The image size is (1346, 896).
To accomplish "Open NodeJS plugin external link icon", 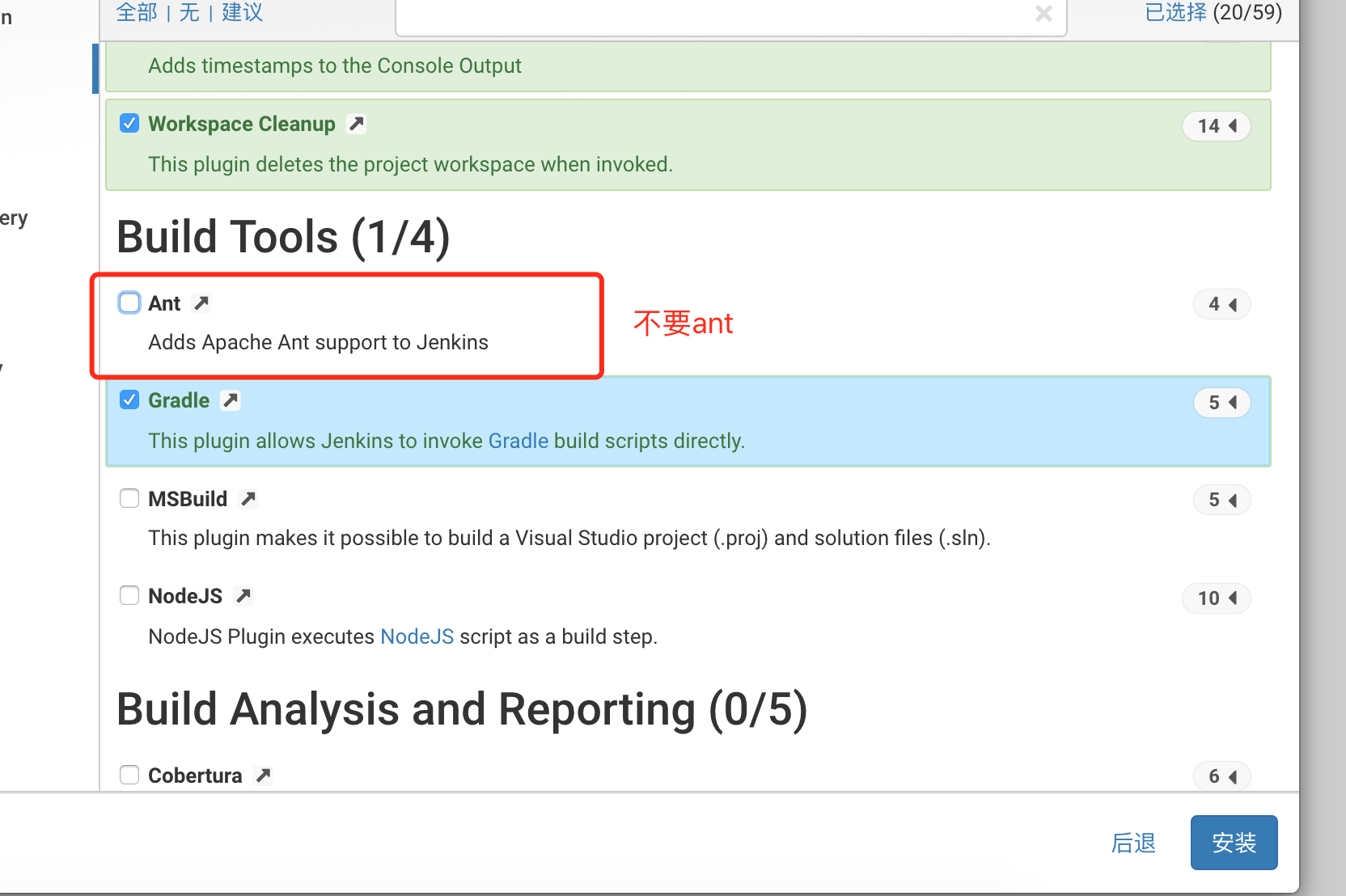I will coord(243,596).
